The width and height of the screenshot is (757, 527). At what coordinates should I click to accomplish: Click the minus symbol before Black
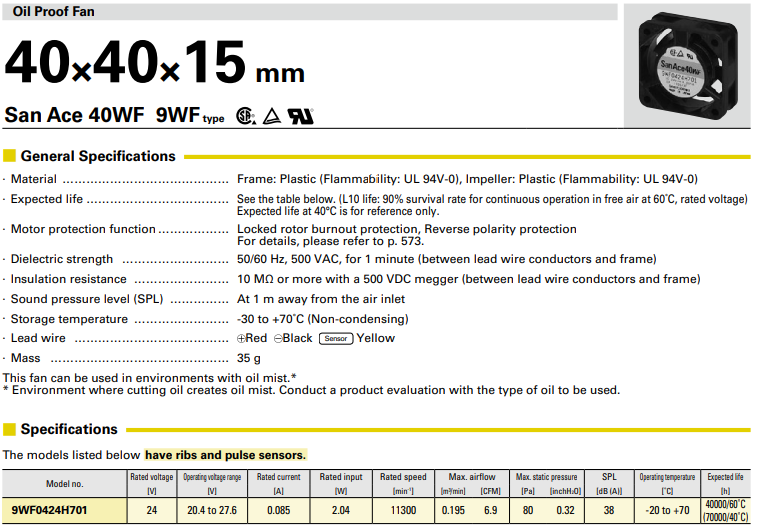[276, 339]
